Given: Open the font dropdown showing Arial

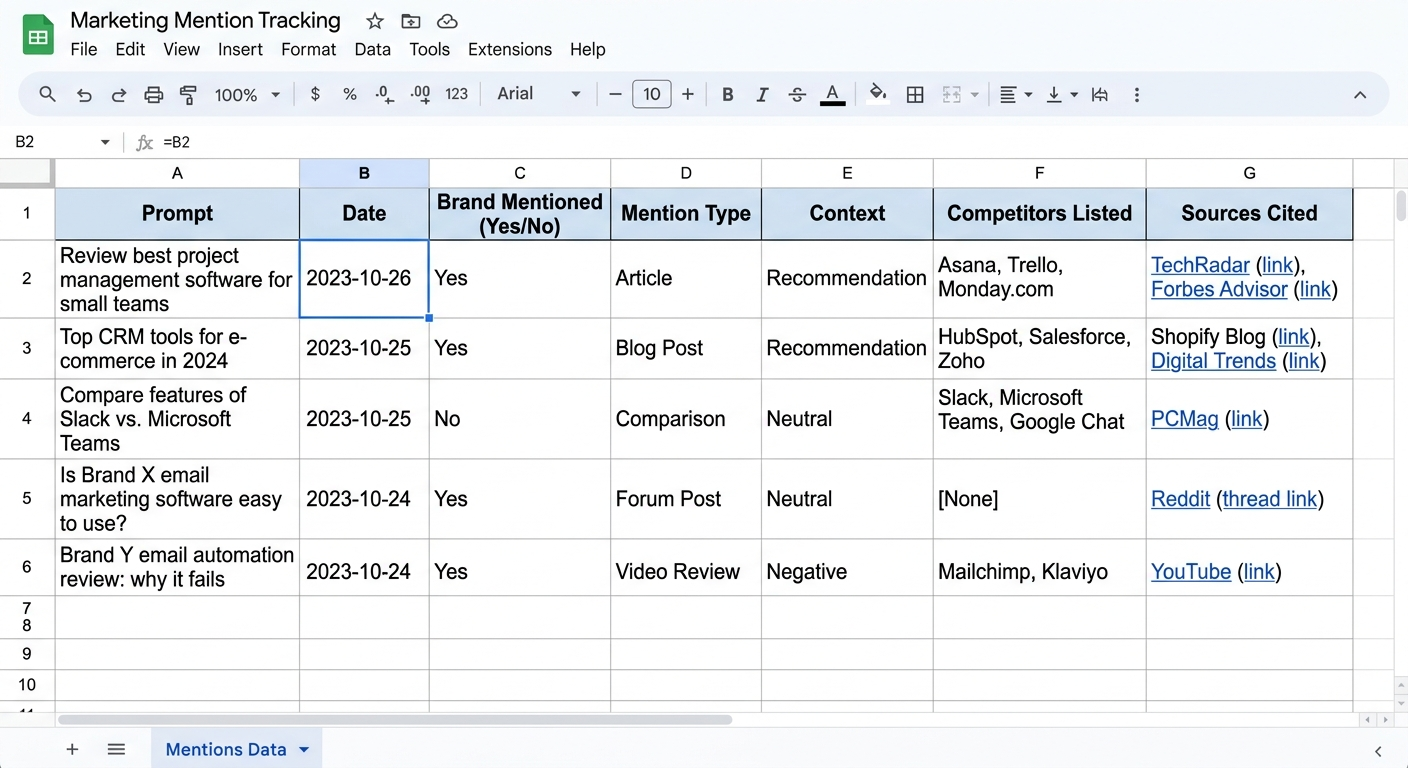Looking at the screenshot, I should [538, 94].
